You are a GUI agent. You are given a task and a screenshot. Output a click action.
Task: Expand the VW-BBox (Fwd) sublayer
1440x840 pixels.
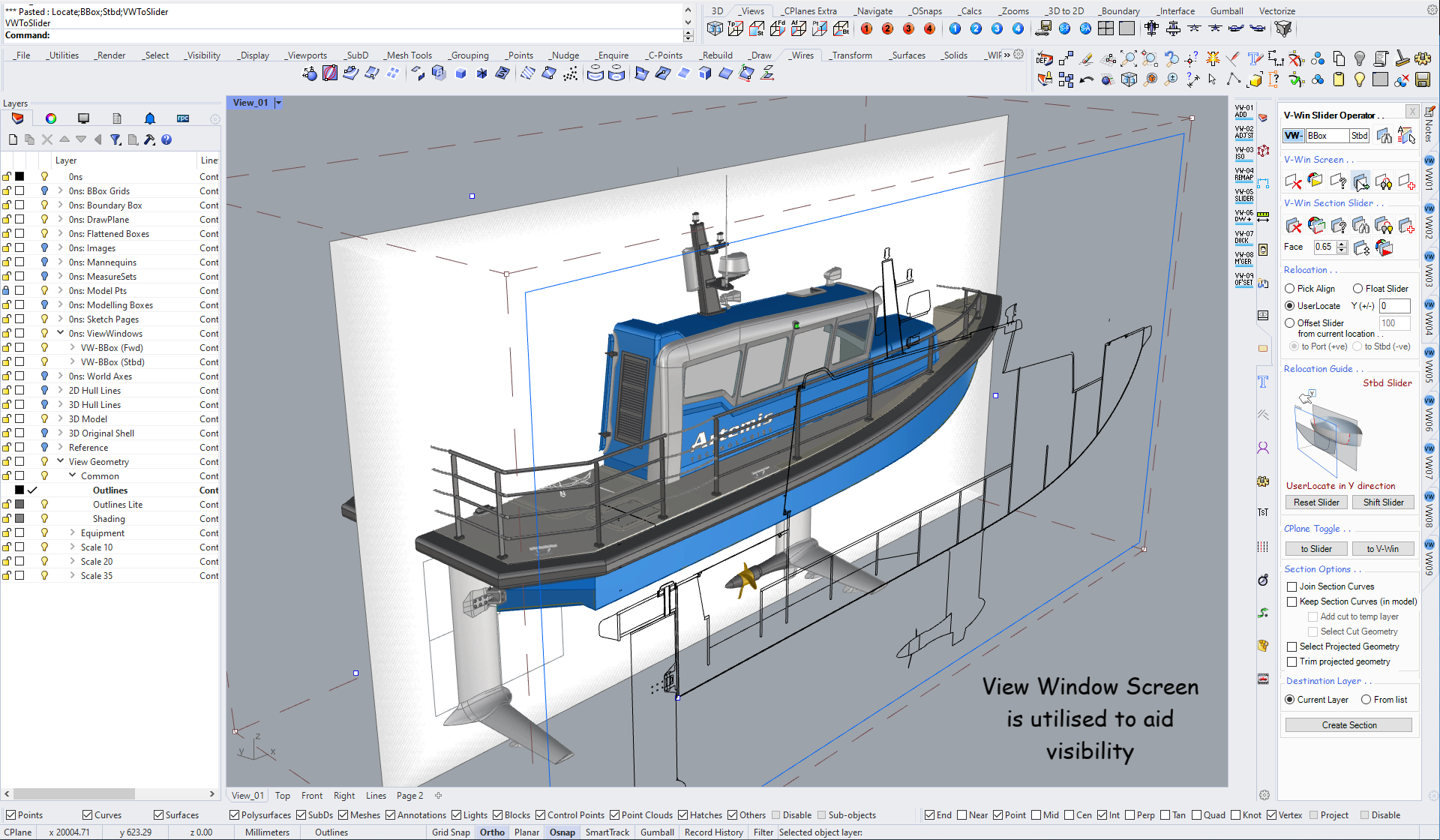click(73, 348)
